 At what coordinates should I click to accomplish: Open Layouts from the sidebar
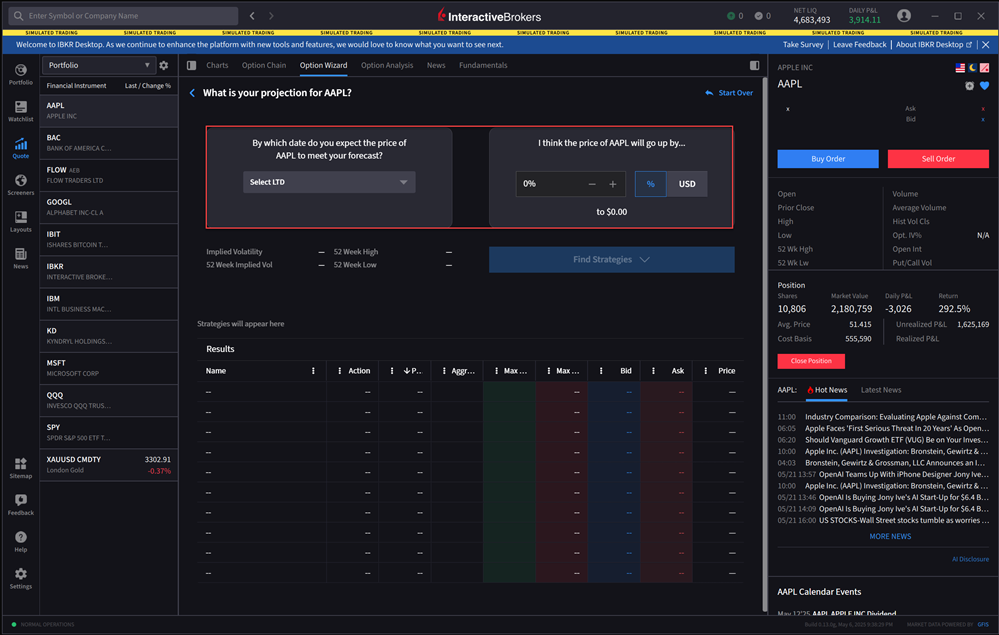click(x=20, y=222)
